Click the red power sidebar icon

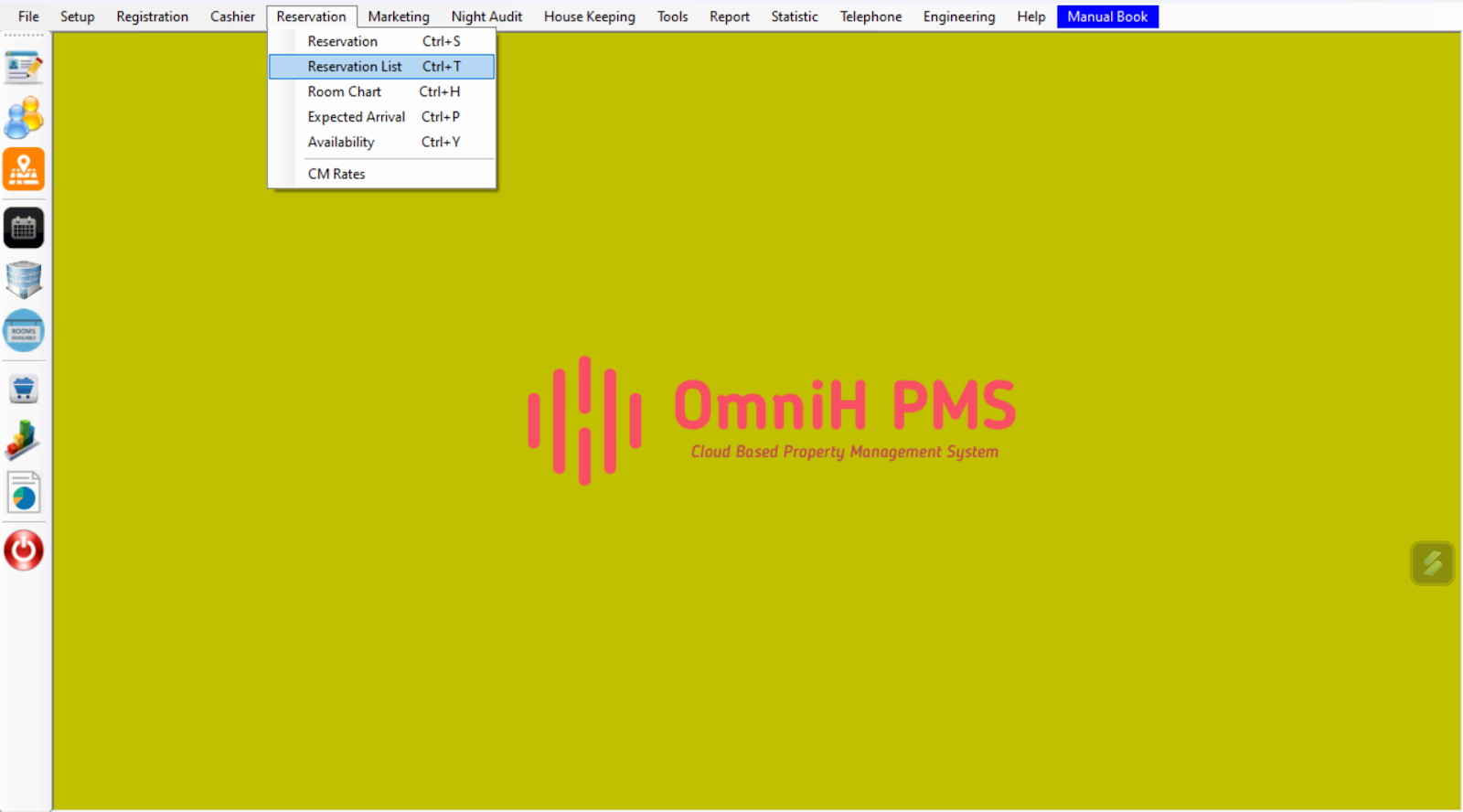coord(24,550)
